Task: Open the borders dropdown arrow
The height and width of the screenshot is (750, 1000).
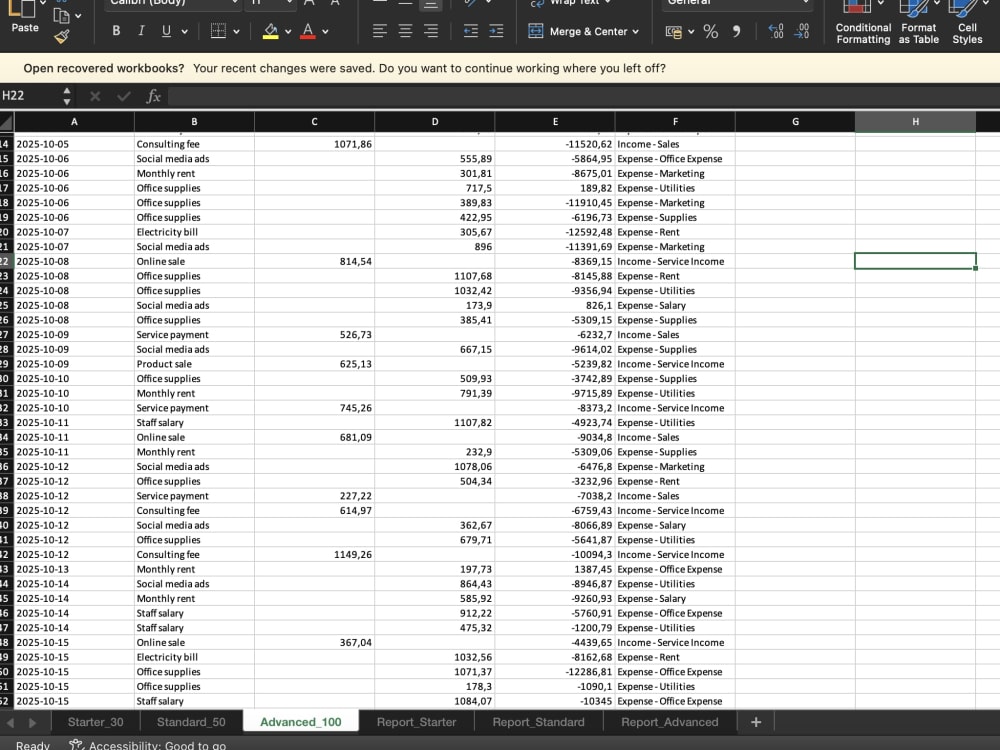Action: coord(237,31)
